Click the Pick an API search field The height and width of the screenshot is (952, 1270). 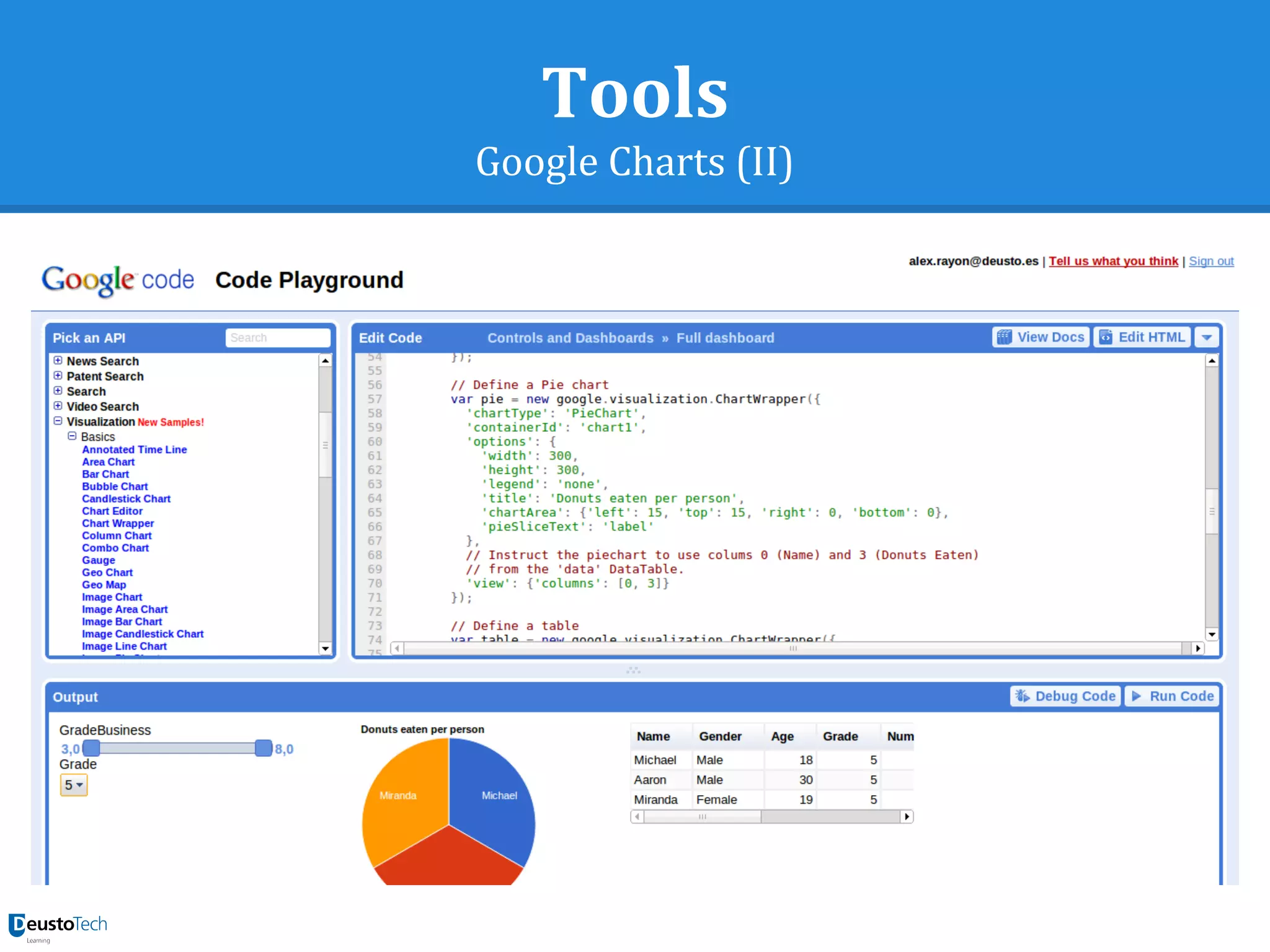(278, 338)
